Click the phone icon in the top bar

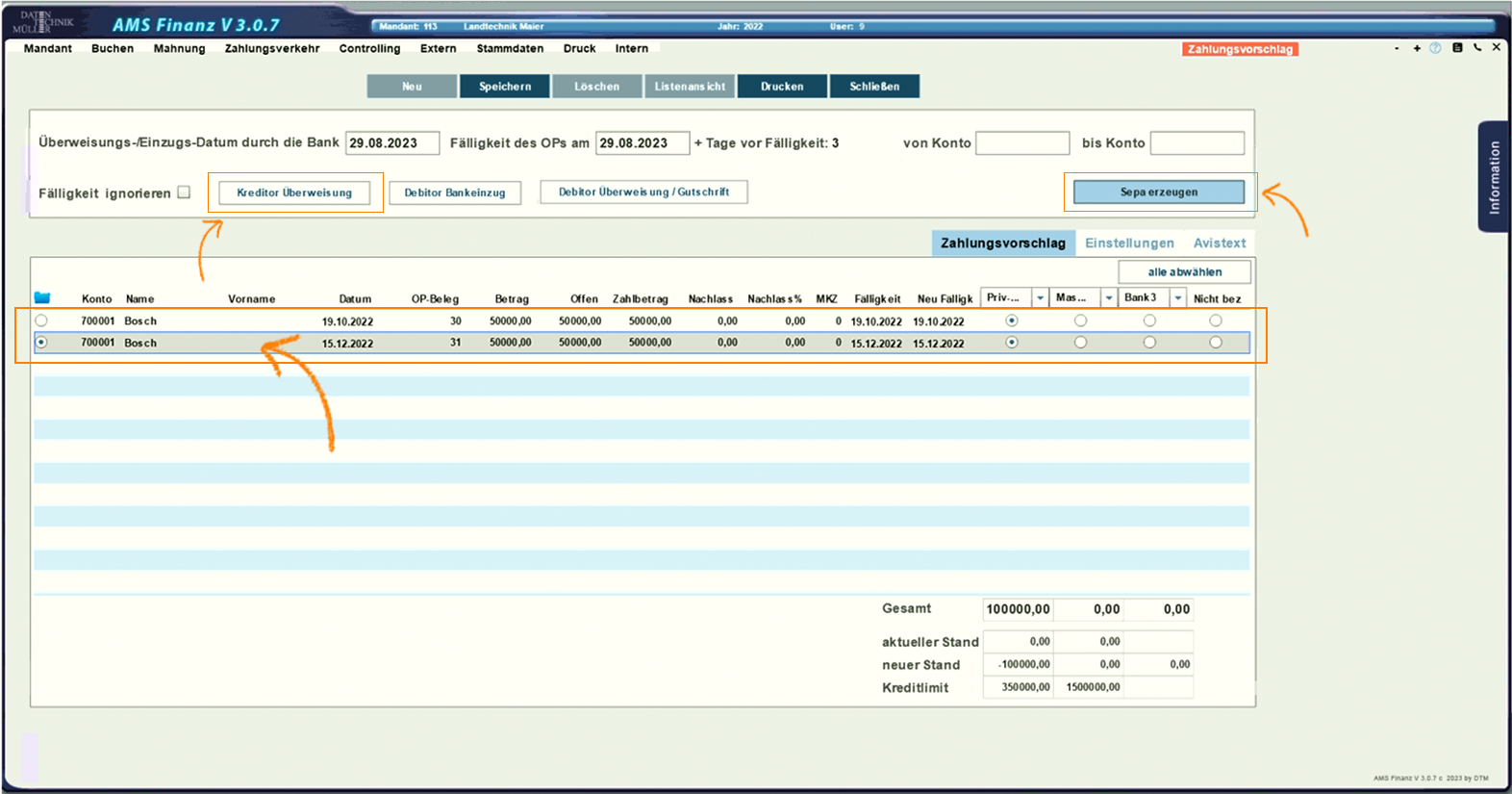(1477, 47)
